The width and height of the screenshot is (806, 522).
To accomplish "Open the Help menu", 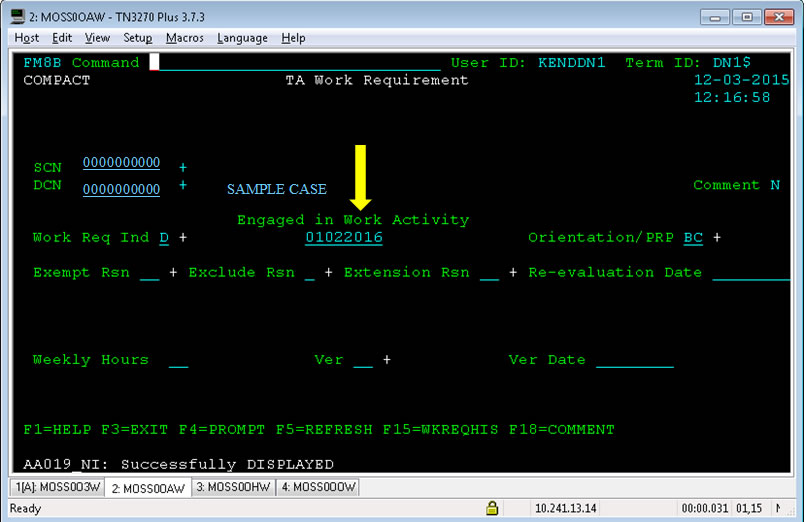I will (293, 38).
